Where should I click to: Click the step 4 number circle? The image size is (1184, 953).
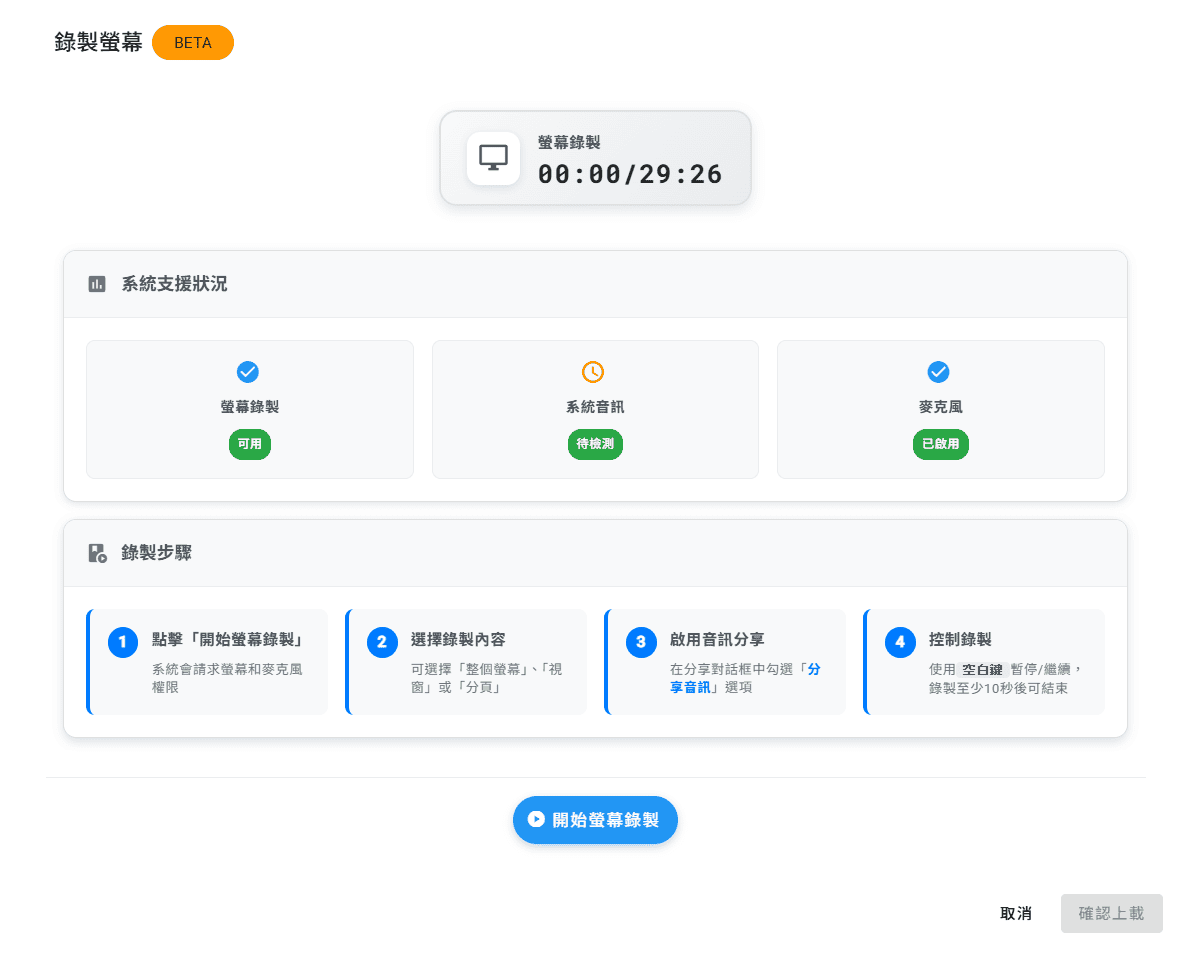tap(900, 642)
